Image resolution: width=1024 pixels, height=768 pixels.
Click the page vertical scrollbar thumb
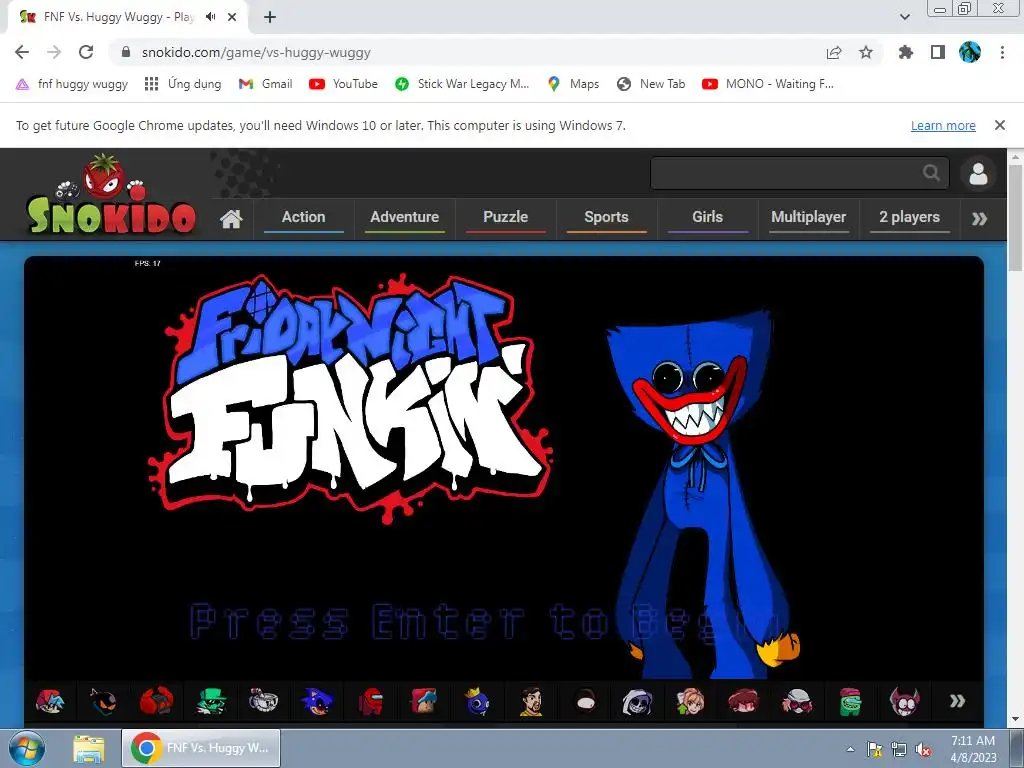point(1016,217)
